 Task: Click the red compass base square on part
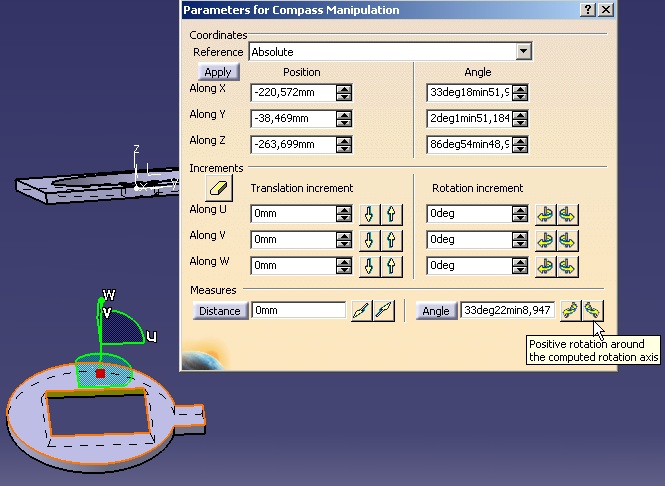point(99,374)
